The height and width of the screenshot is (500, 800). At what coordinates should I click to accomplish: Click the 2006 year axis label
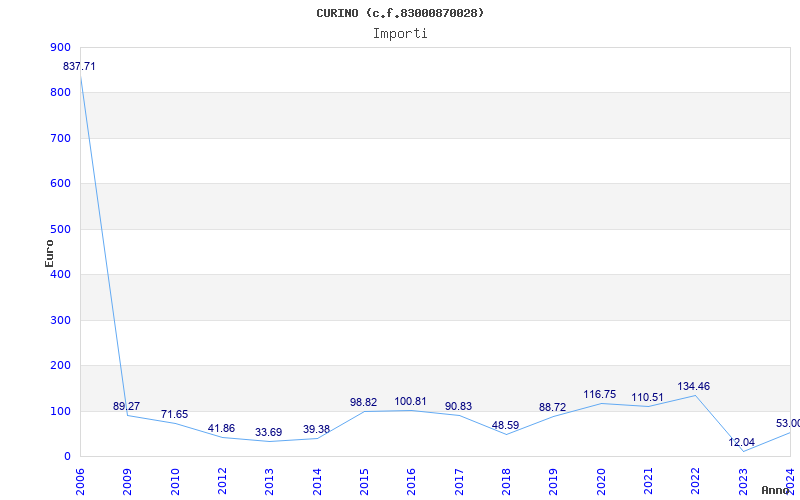coord(80,482)
